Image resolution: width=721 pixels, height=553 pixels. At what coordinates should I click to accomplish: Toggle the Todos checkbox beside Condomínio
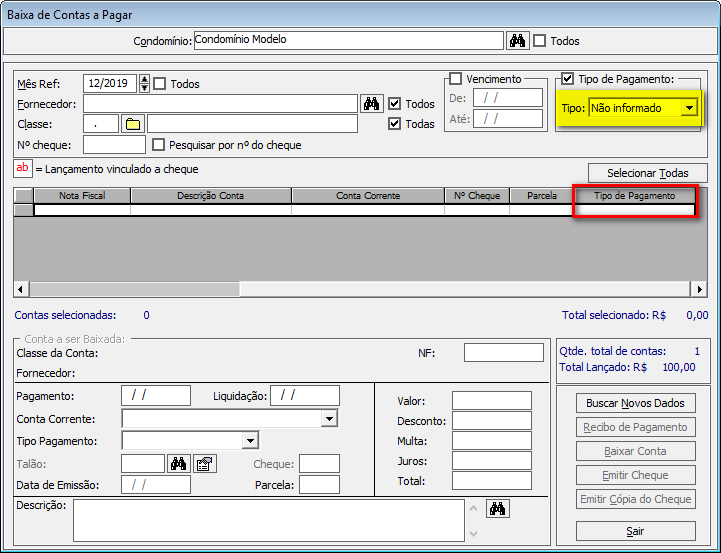tap(540, 41)
